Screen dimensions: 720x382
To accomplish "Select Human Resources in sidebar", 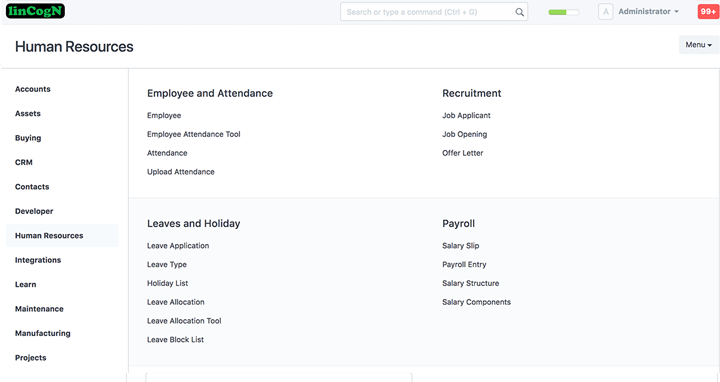I will click(62, 236).
